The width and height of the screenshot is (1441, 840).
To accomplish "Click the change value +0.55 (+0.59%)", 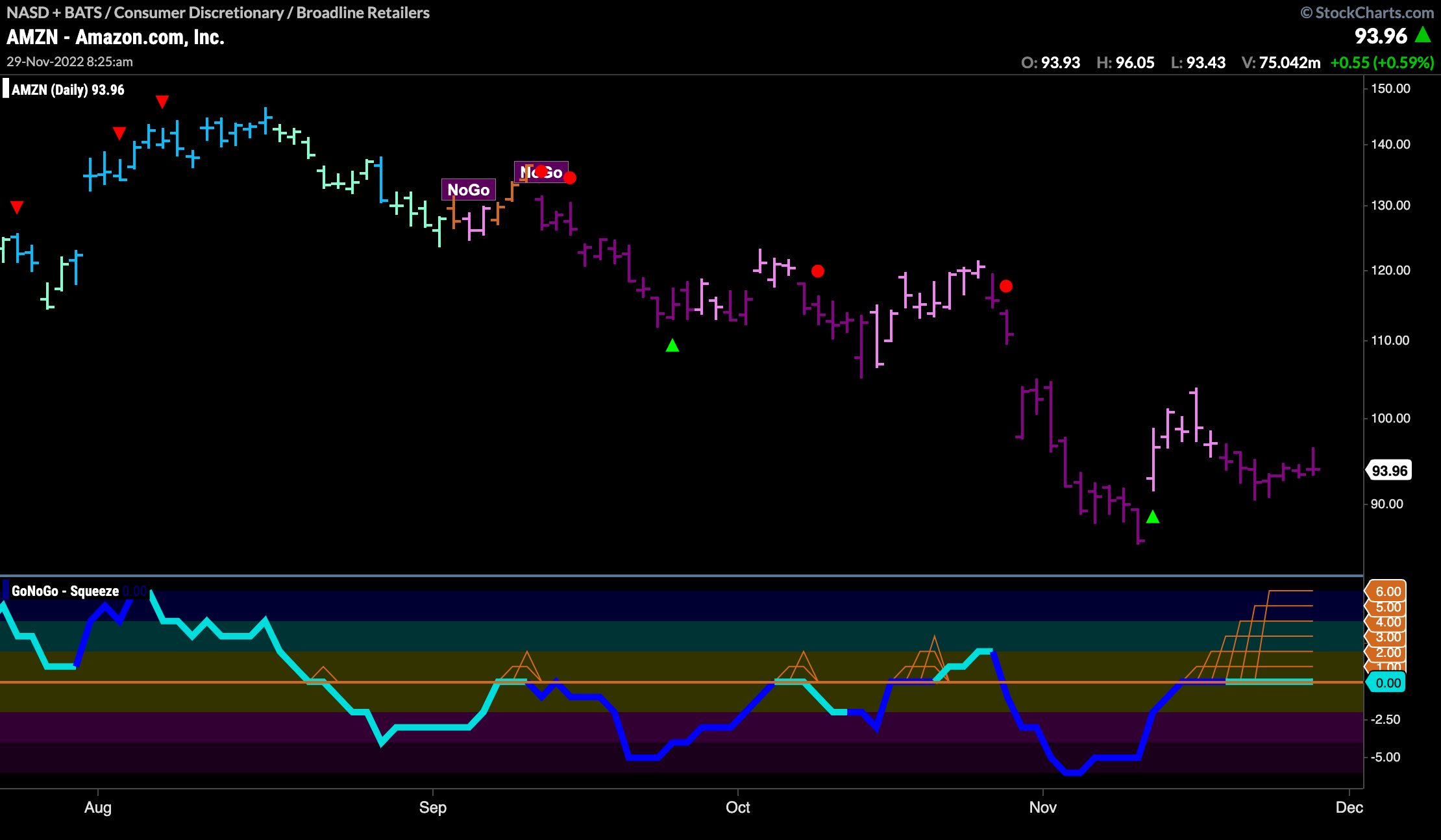I will coord(1382,62).
